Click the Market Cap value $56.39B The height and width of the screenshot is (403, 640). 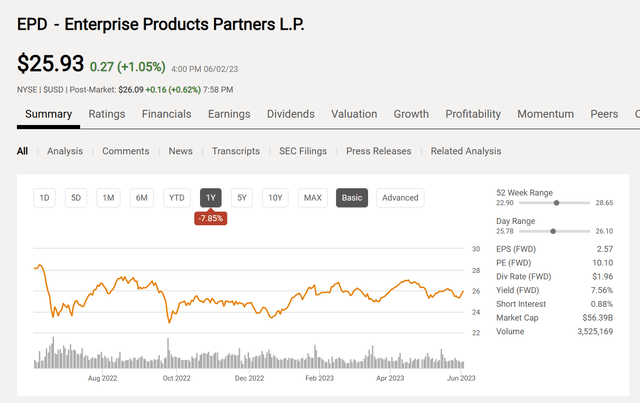point(598,318)
